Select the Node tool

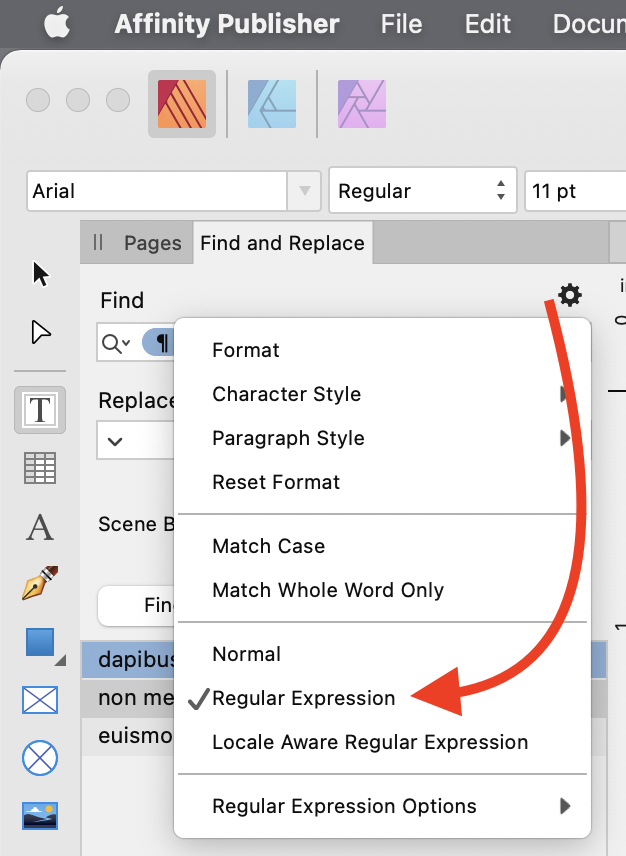(x=40, y=332)
